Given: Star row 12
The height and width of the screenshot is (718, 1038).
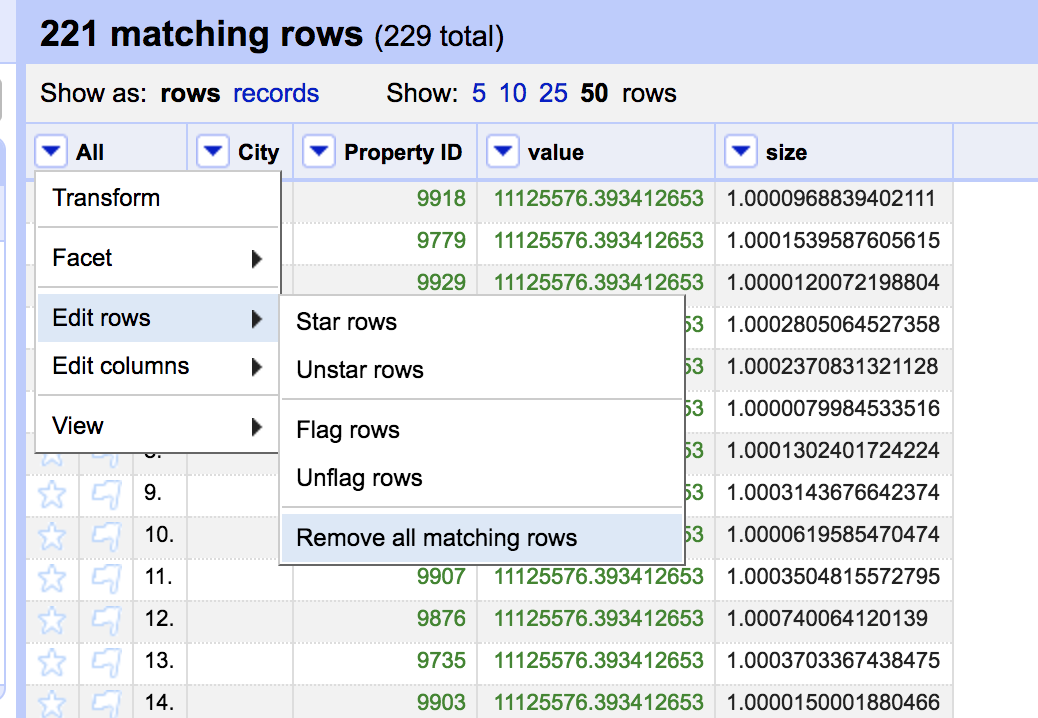Looking at the screenshot, I should tap(52, 619).
